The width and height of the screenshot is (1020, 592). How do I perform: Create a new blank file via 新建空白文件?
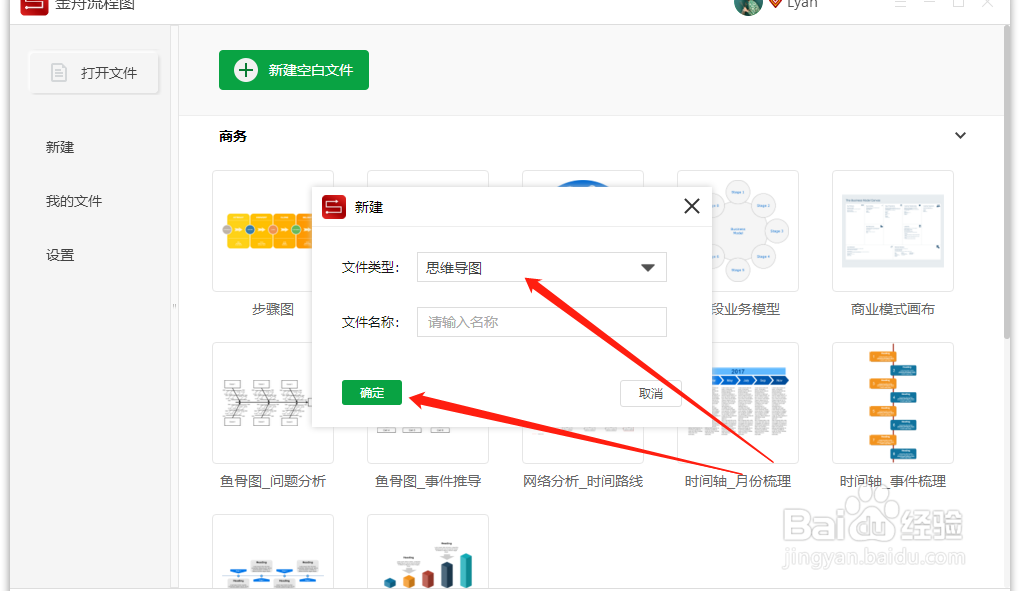pos(293,70)
